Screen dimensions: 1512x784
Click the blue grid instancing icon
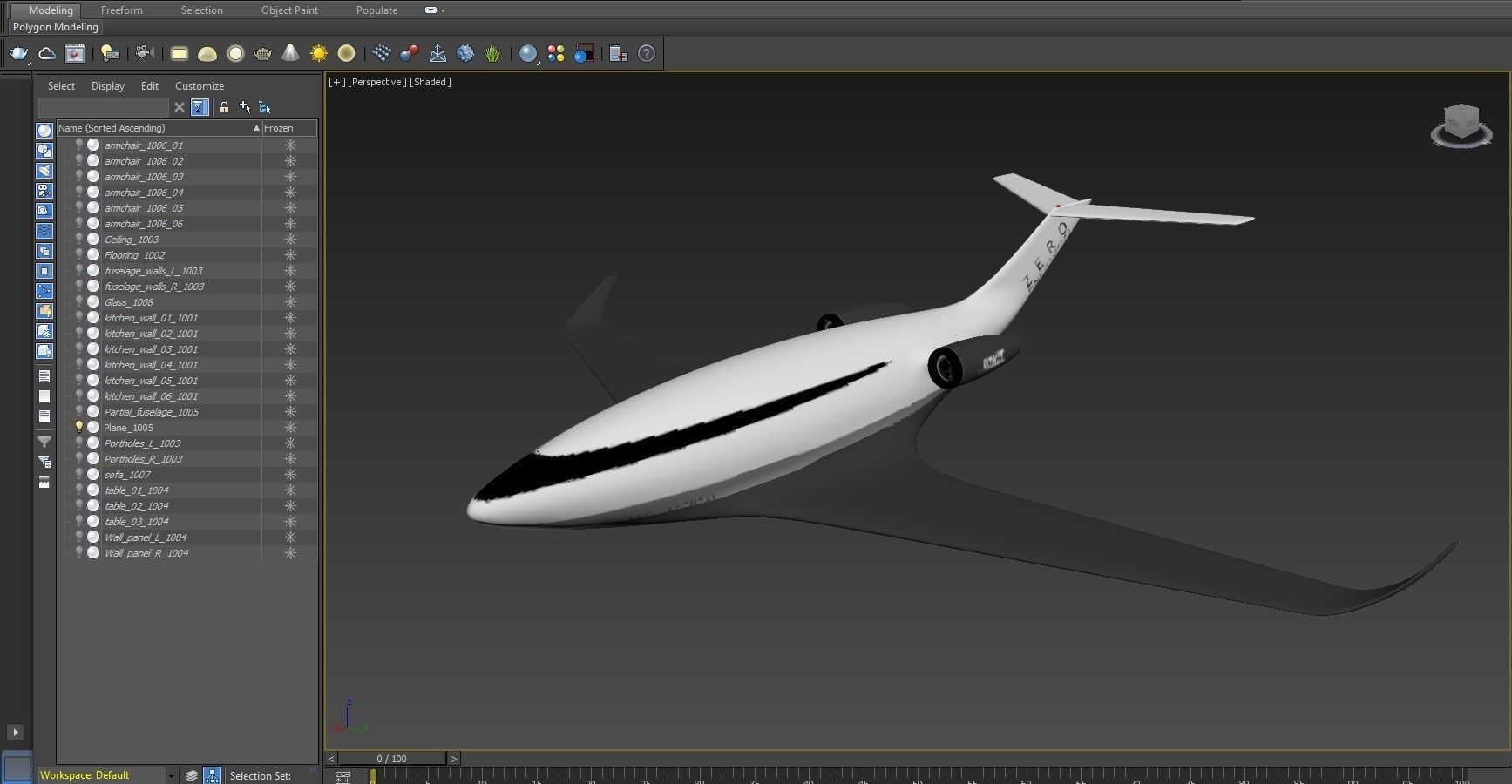[x=381, y=54]
